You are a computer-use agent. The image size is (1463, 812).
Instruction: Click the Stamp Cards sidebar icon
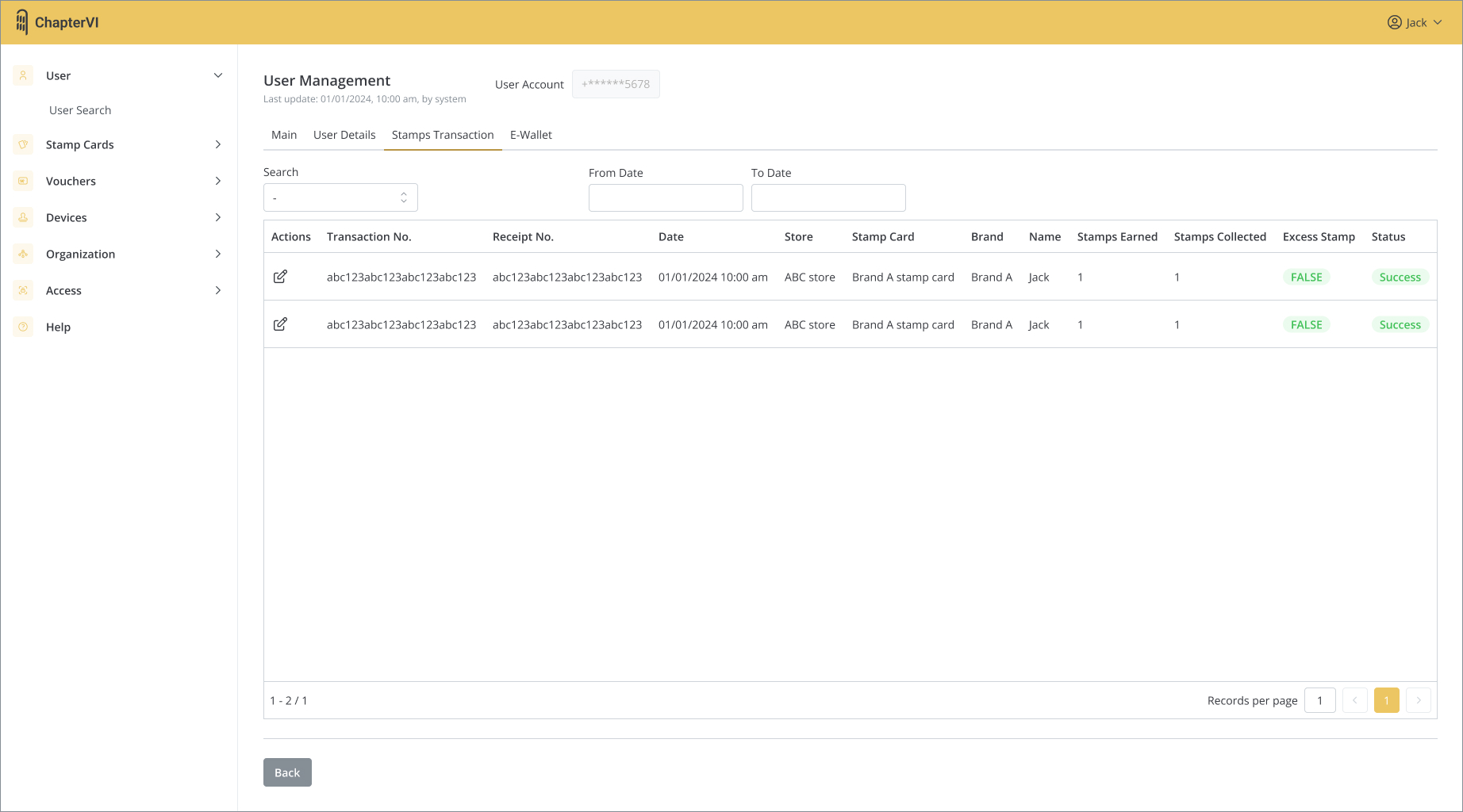coord(23,144)
